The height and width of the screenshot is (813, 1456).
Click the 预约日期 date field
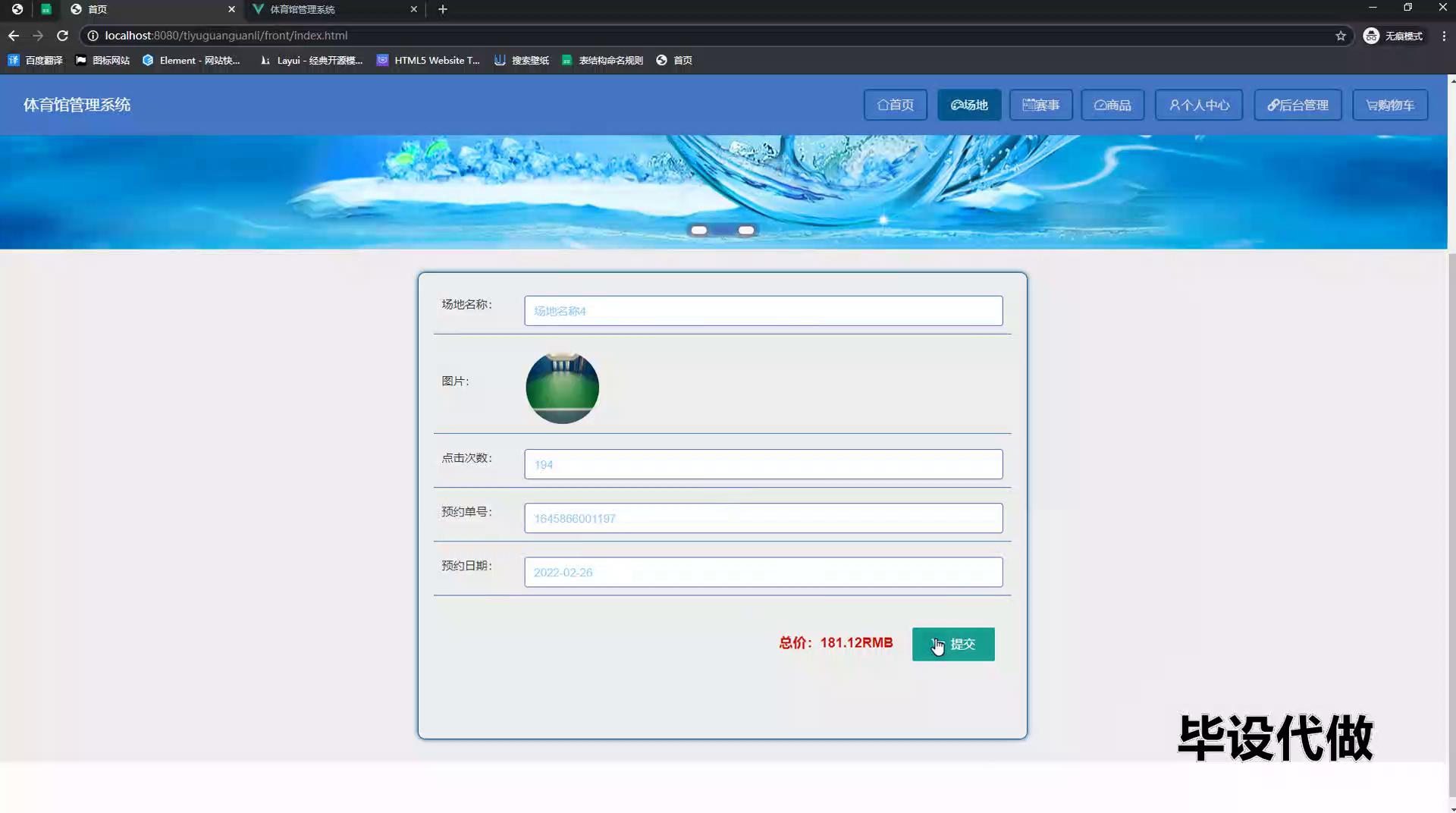point(763,572)
